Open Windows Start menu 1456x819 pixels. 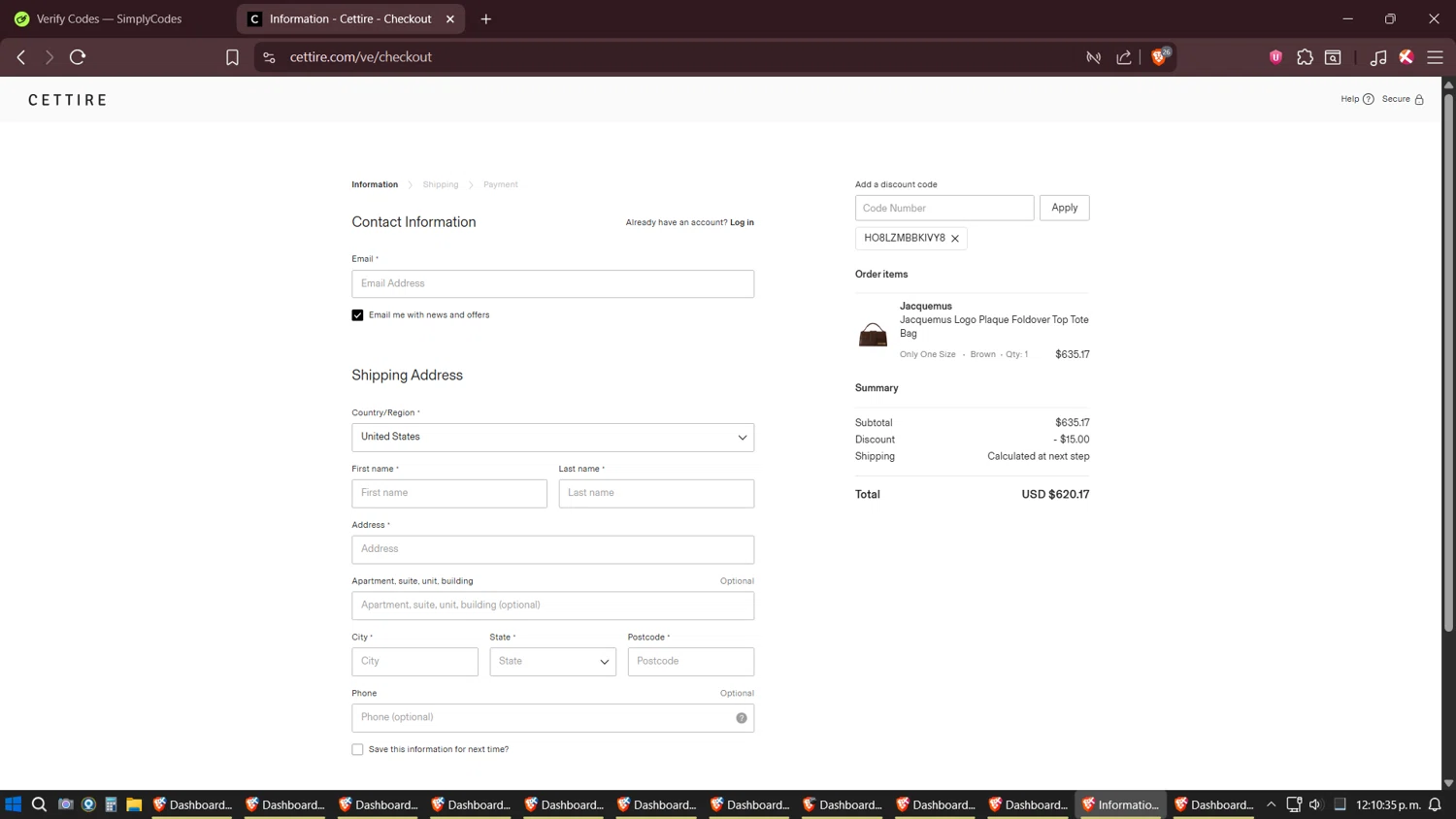tap(14, 804)
